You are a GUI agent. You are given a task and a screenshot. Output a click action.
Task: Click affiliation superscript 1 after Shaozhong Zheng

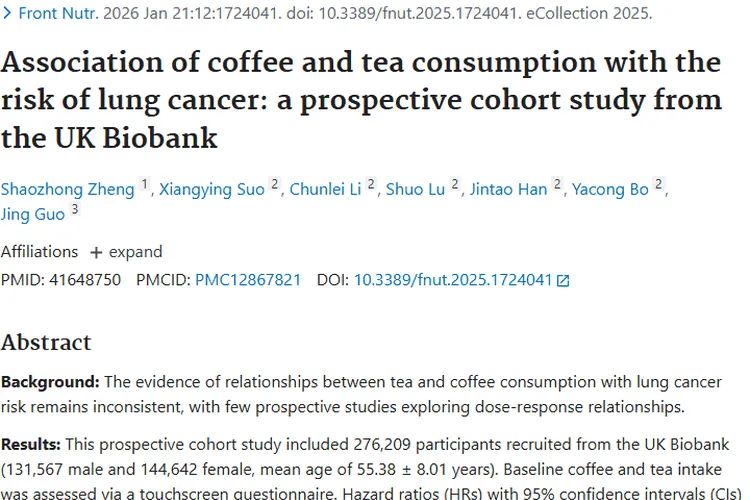point(144,185)
